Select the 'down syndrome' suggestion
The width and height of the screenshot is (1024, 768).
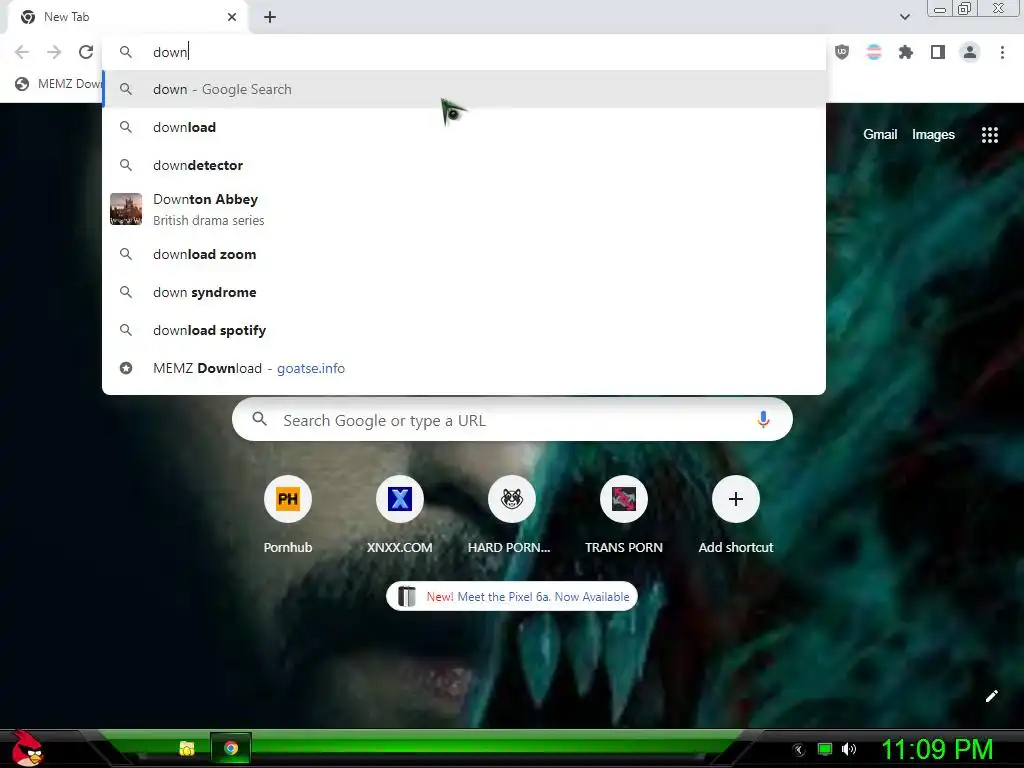(464, 292)
